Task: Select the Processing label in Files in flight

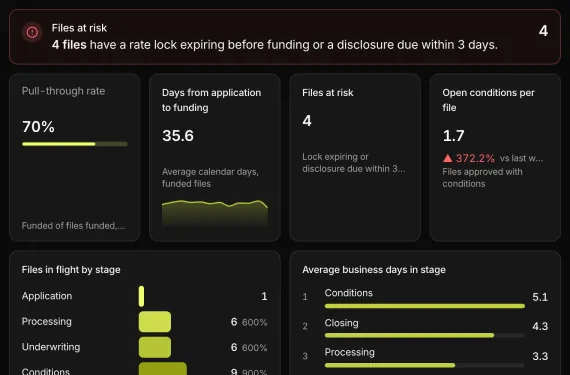Action: tap(47, 322)
